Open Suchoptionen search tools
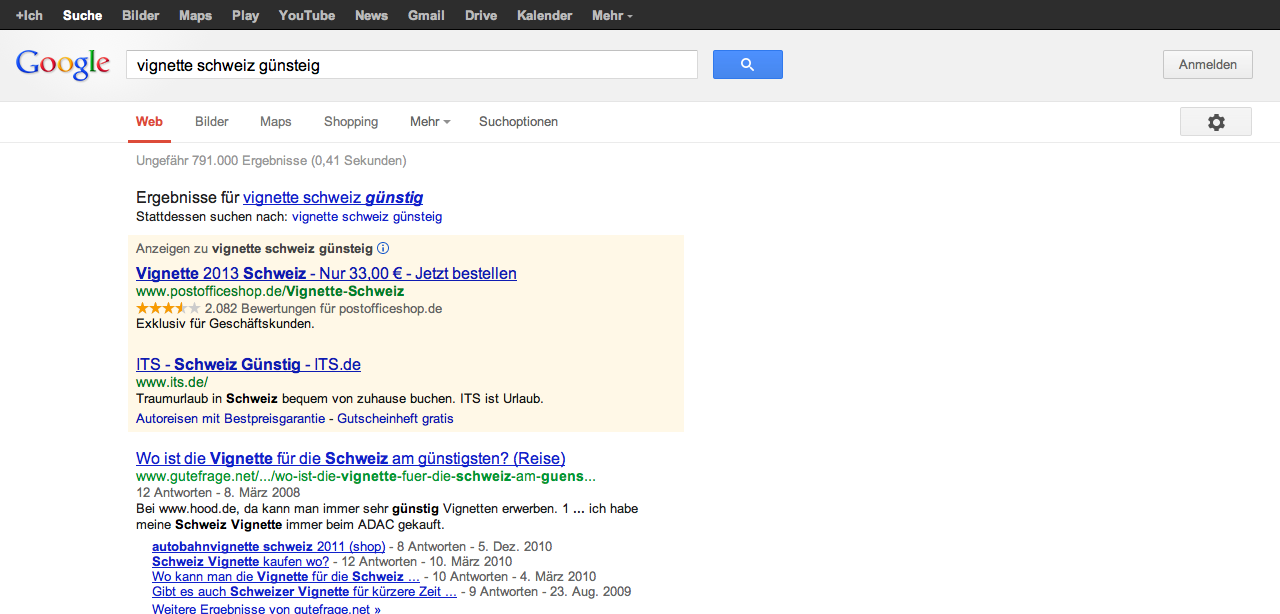Viewport: 1280px width, 614px height. click(518, 122)
